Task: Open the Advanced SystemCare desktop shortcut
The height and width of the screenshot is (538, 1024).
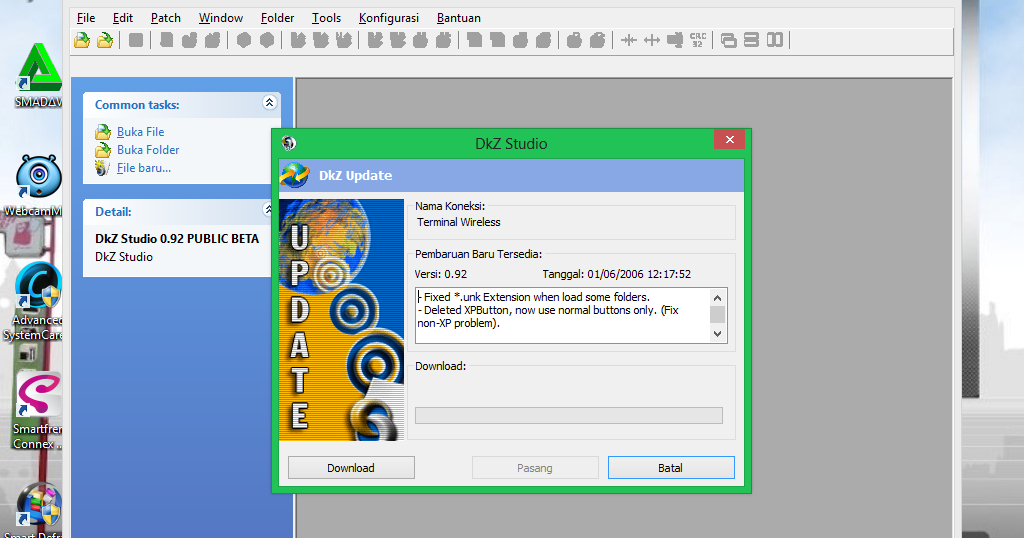Action: [36, 302]
